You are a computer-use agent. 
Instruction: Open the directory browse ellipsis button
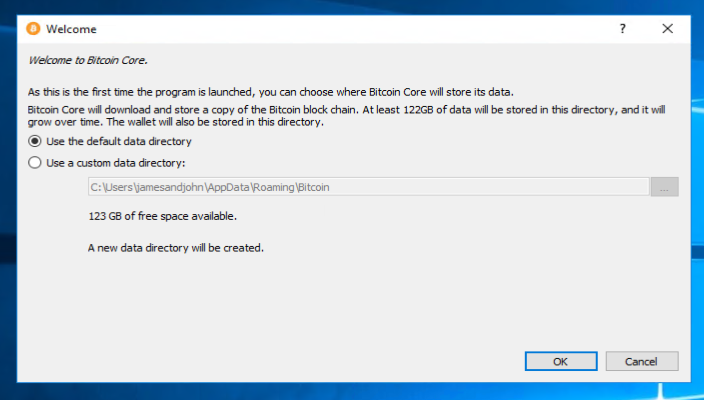(x=664, y=187)
